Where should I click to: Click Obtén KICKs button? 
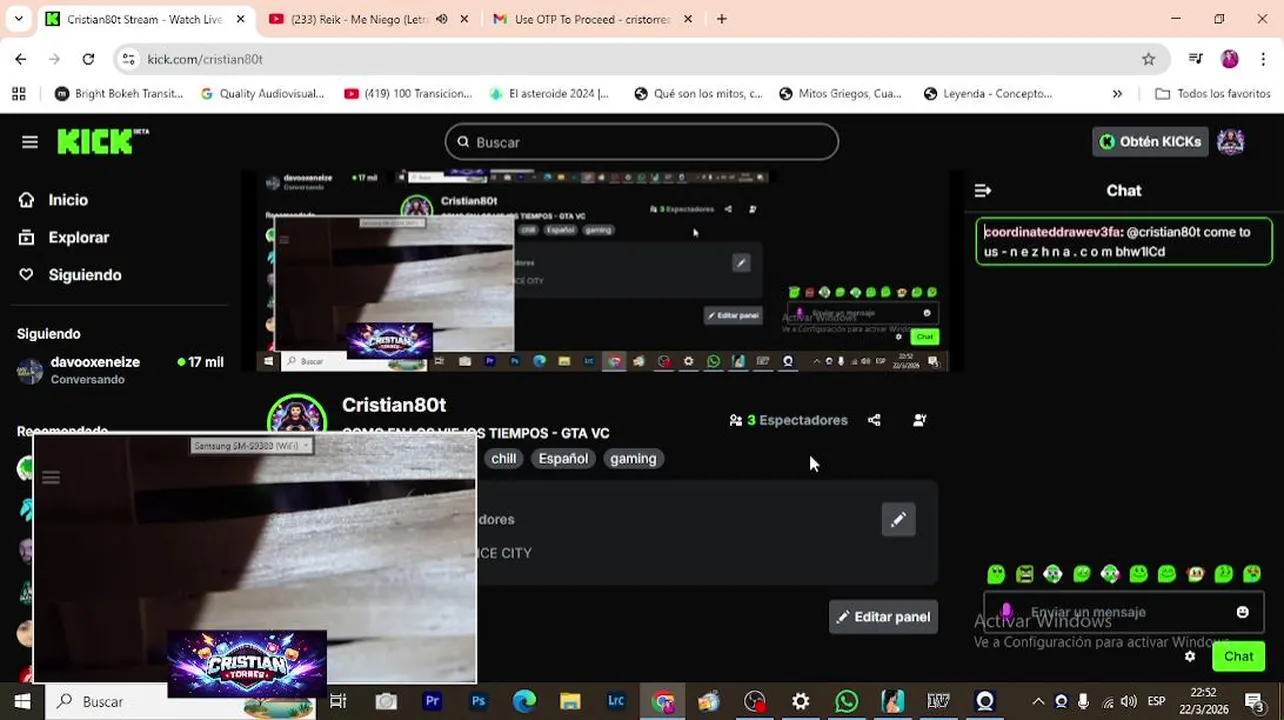point(1150,142)
